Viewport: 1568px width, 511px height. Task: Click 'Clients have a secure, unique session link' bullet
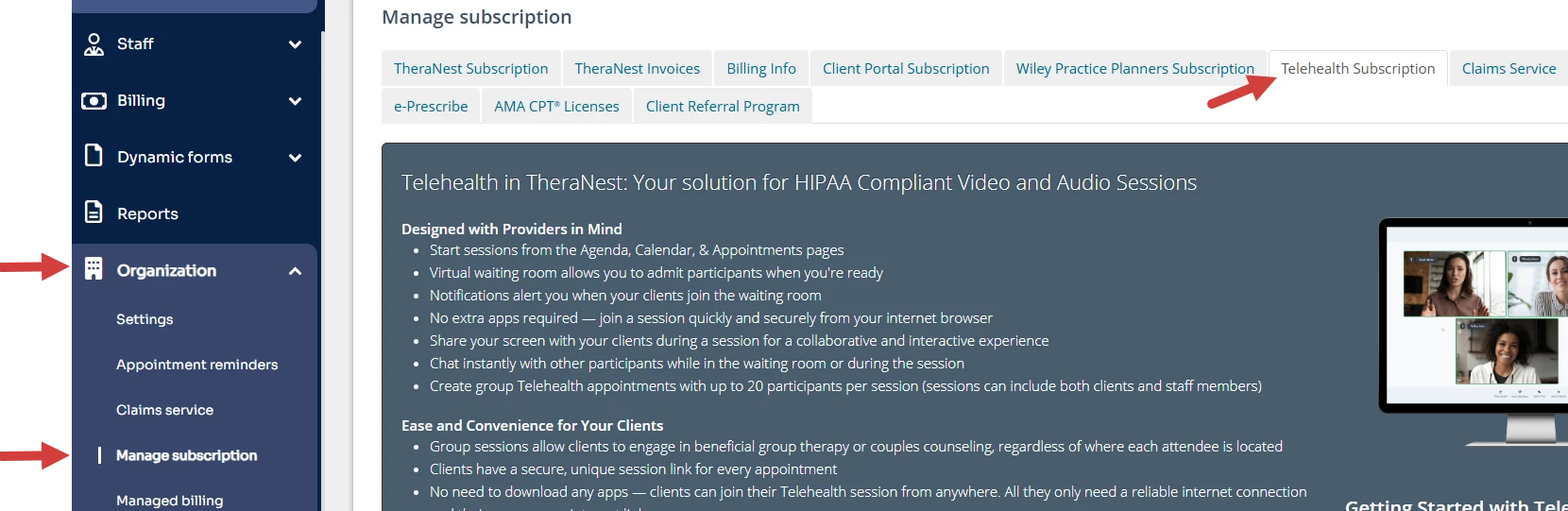click(633, 468)
